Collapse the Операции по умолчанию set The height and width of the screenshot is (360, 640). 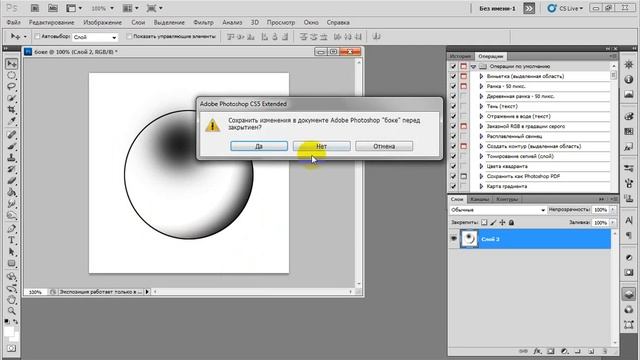click(x=473, y=66)
